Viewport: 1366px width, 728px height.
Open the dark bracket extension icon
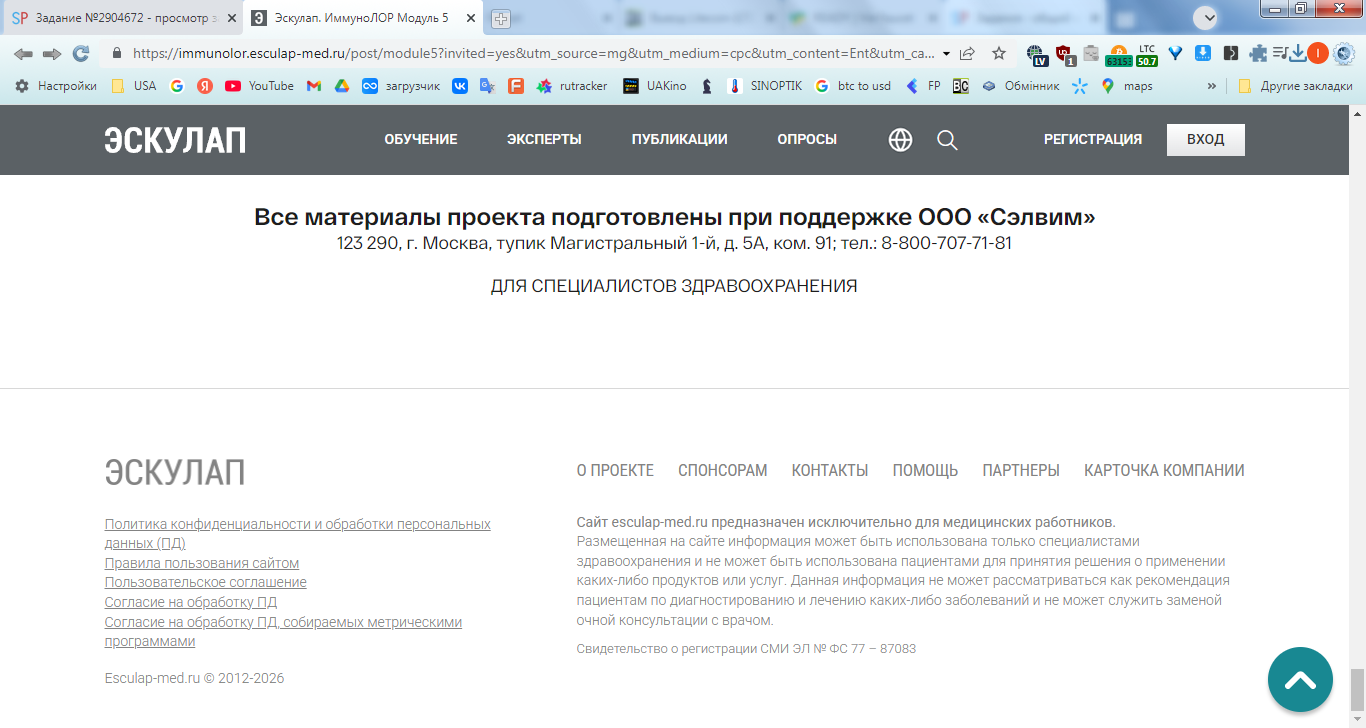[1231, 53]
